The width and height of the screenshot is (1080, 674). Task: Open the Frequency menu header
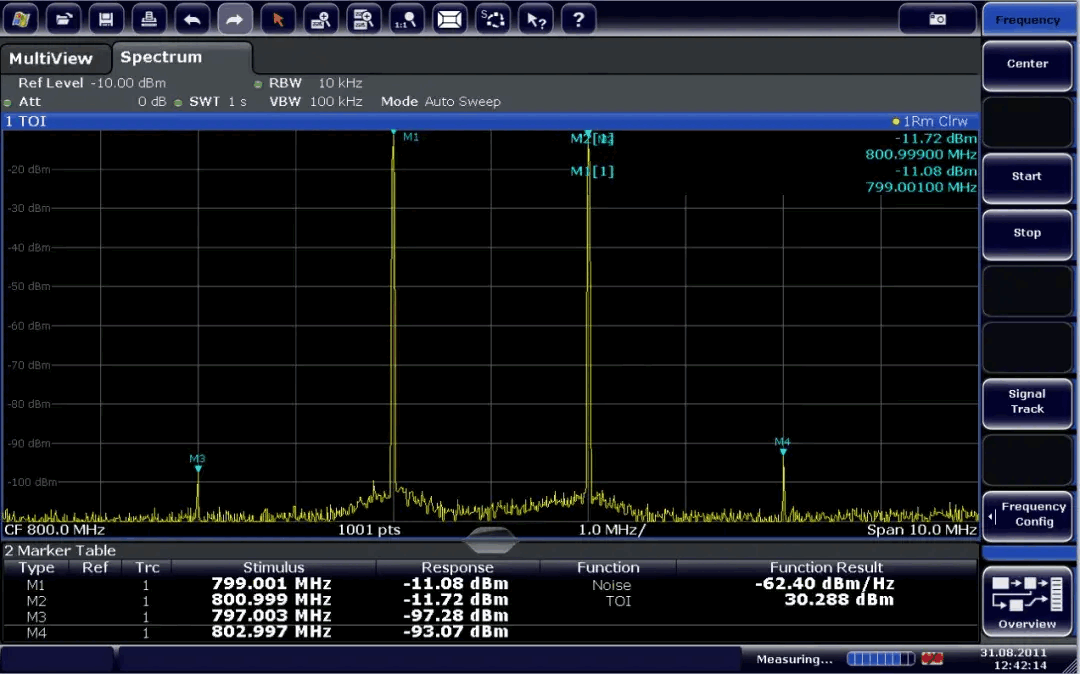pyautogui.click(x=1027, y=19)
